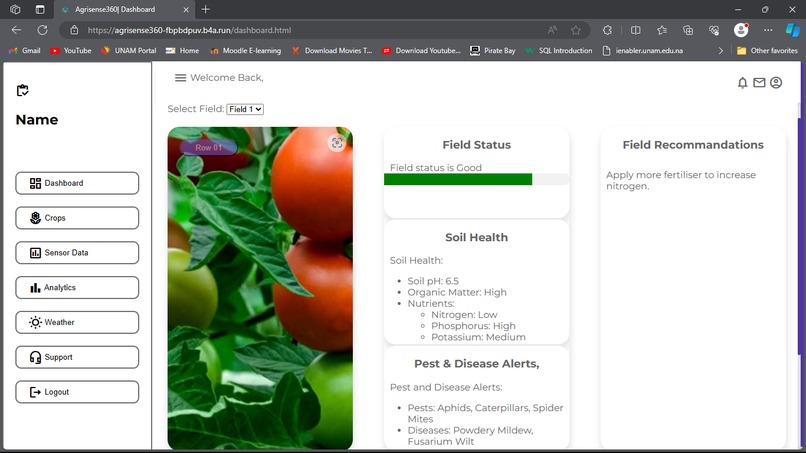806x453 pixels.
Task: Open the Browser essentials heart icon
Action: (714, 30)
